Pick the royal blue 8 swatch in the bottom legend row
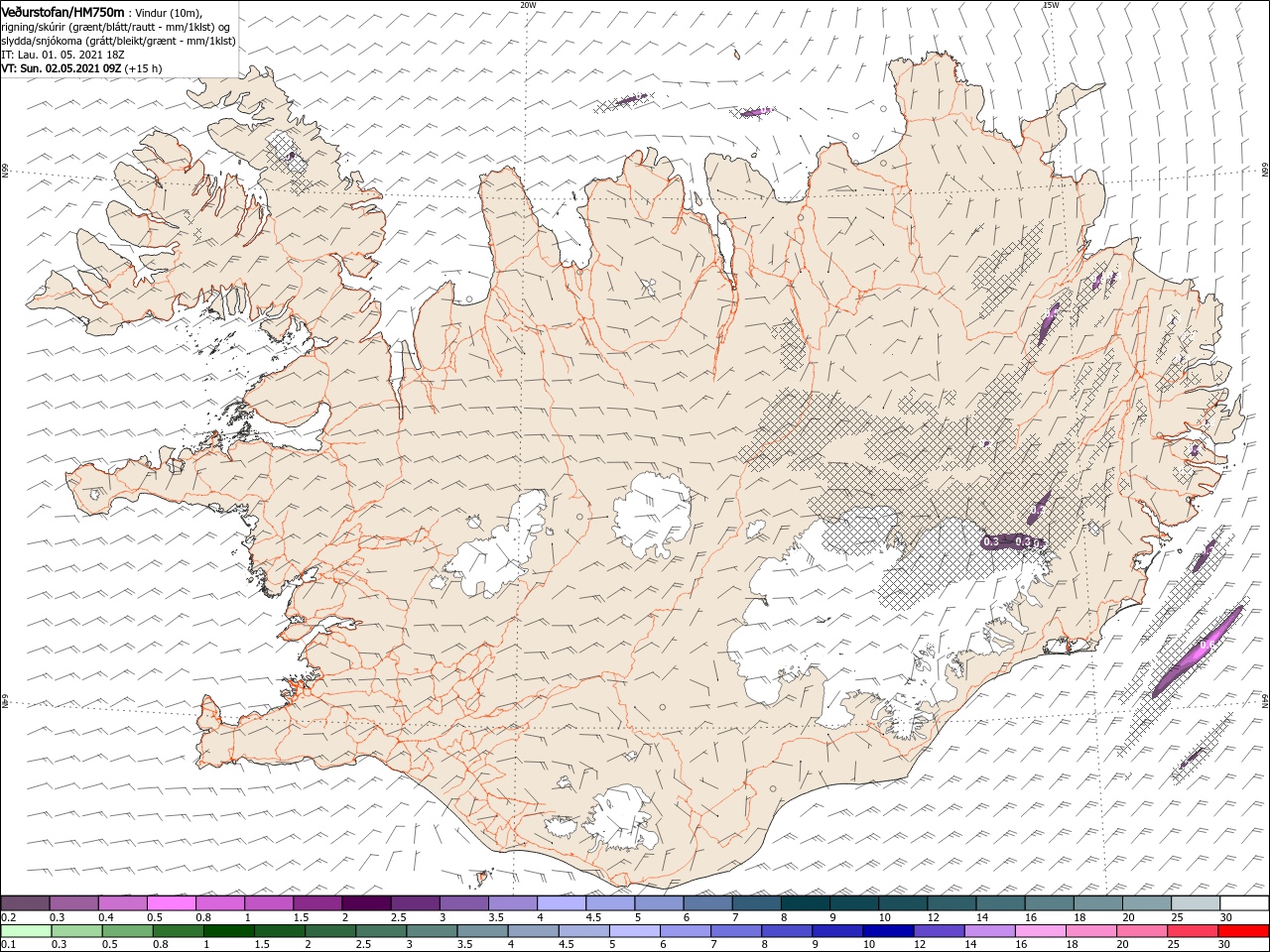This screenshot has height=952, width=1270. 788,931
